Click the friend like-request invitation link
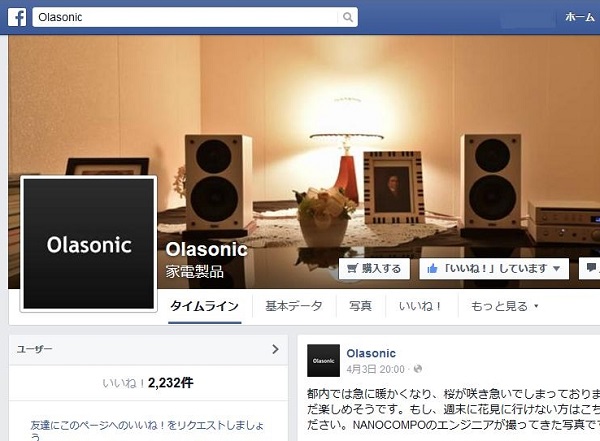Image resolution: width=600 pixels, height=441 pixels. click(147, 430)
